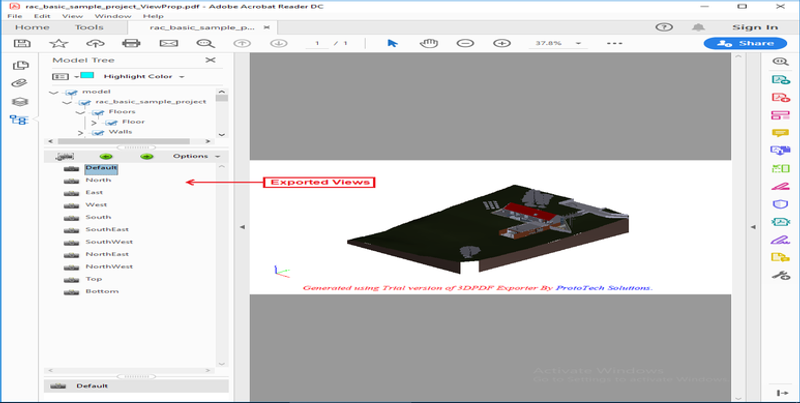800x403 pixels.
Task: Click the Zoom In plus icon
Action: [x=502, y=43]
